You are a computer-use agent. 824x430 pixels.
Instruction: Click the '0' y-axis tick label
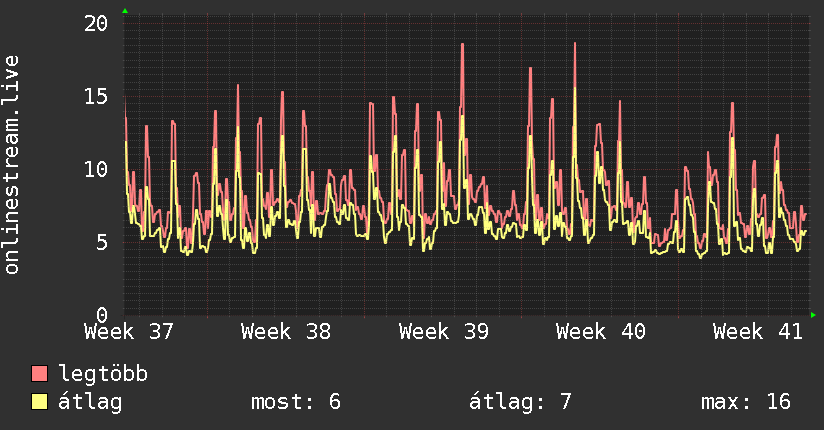102,315
